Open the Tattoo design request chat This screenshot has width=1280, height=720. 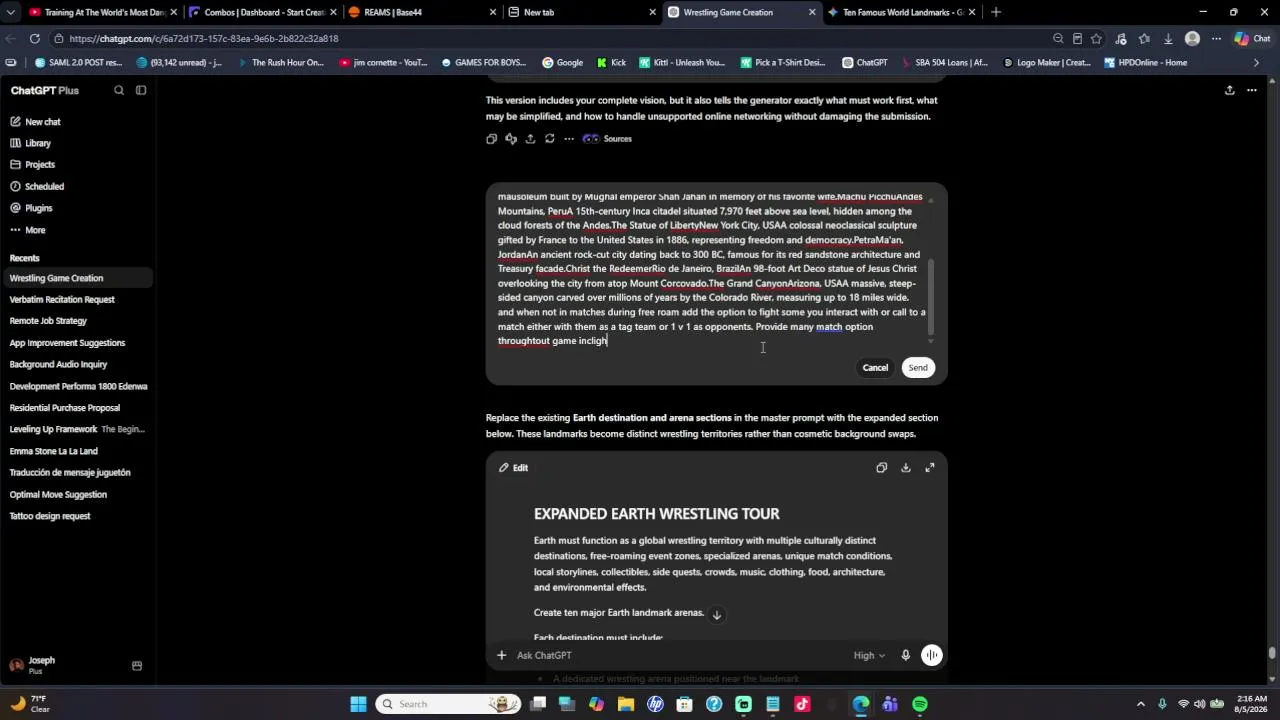pyautogui.click(x=50, y=516)
